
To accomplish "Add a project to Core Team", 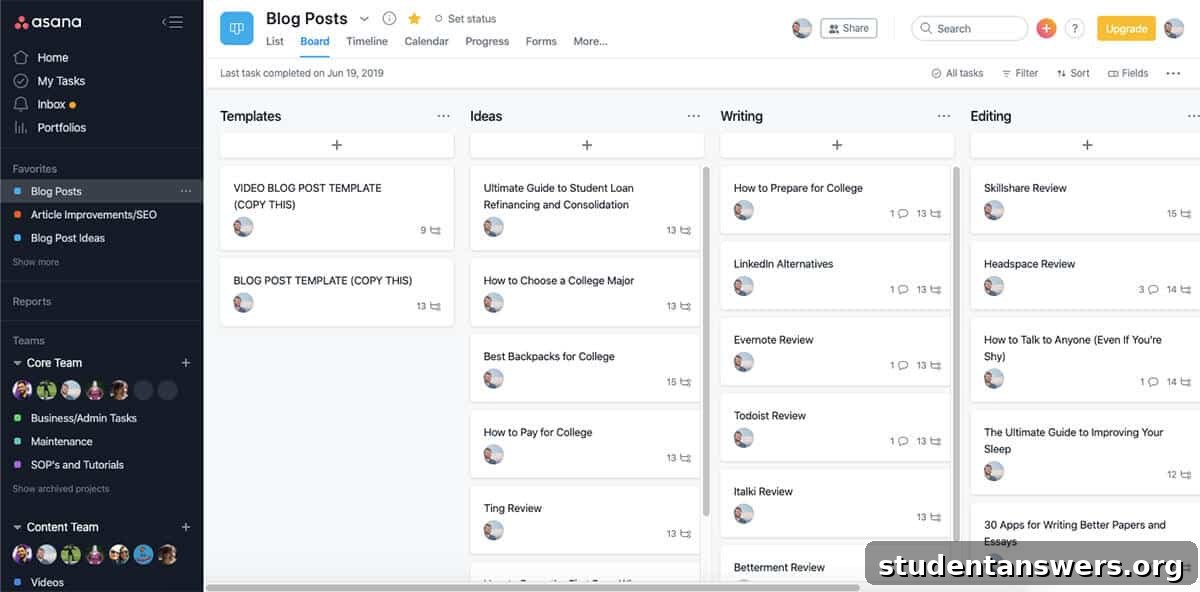I will click(x=185, y=363).
